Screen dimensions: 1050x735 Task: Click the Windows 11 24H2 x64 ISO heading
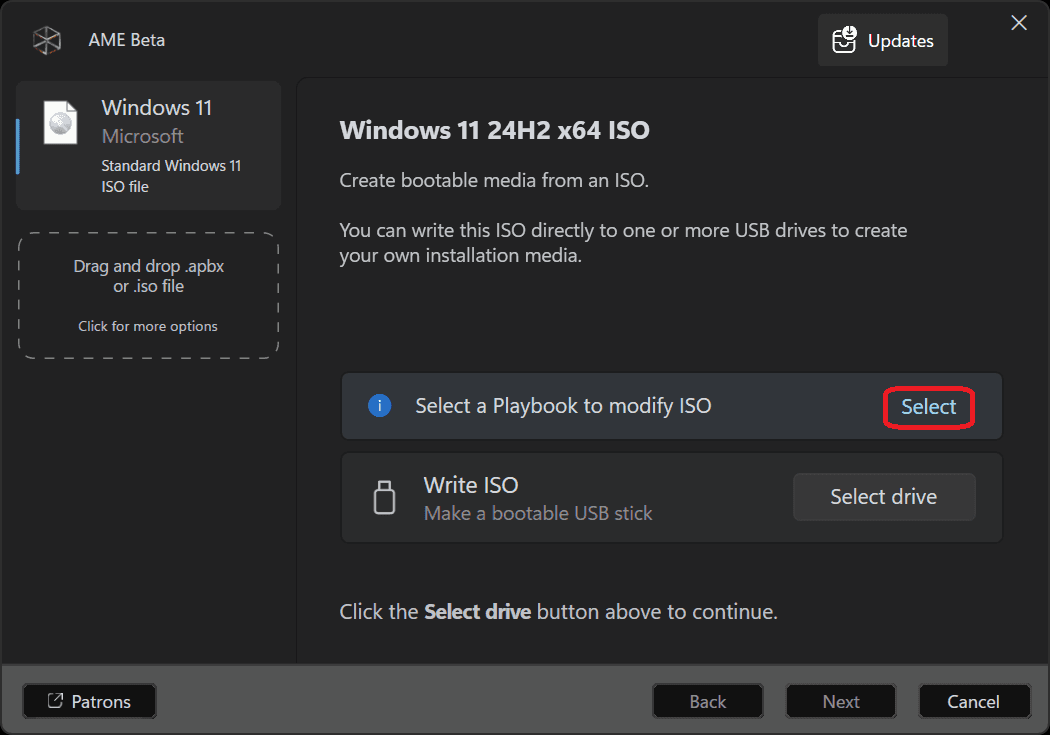[494, 130]
